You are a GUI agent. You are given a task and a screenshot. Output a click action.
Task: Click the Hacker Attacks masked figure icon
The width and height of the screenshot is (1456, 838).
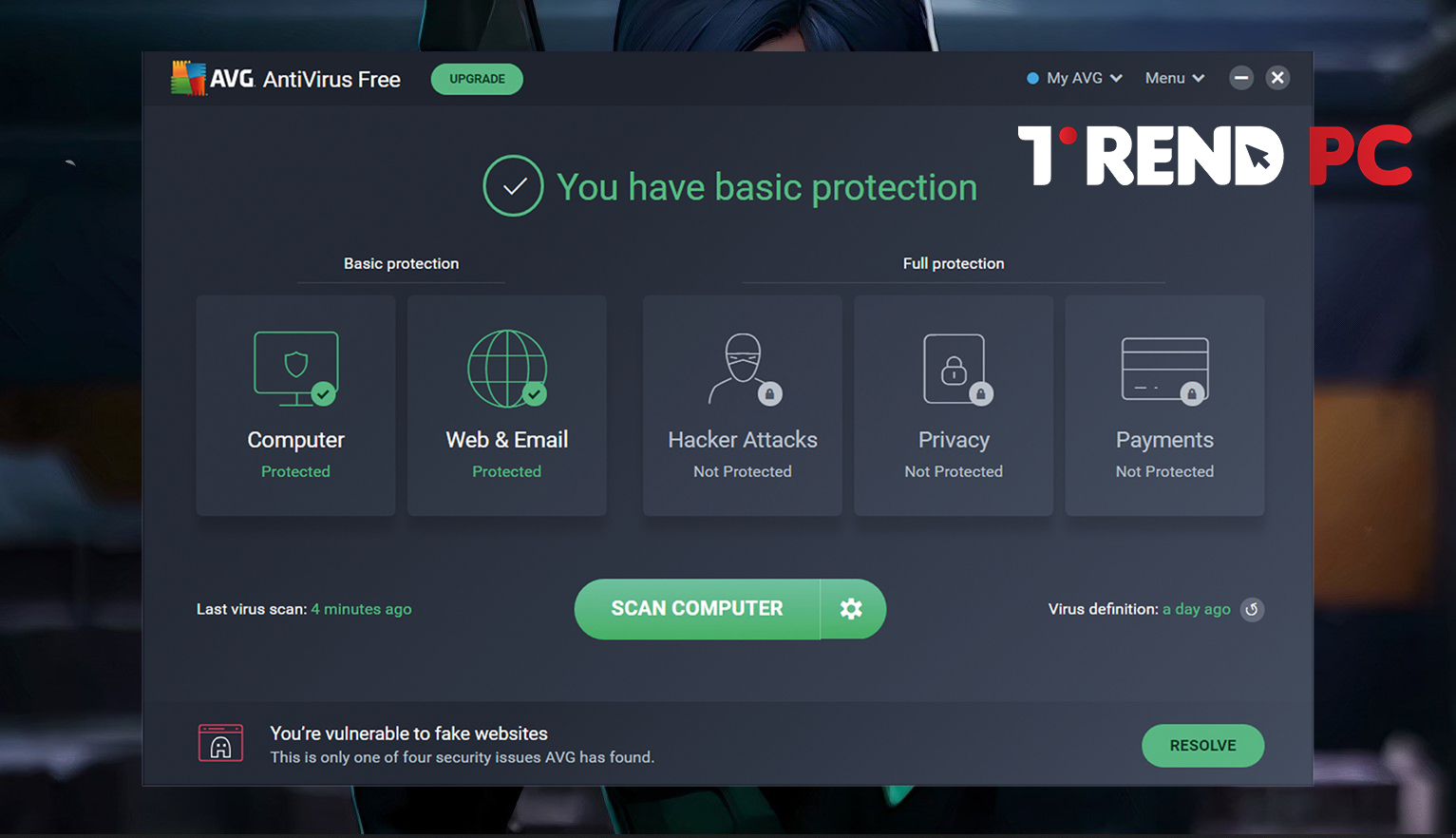pos(744,369)
